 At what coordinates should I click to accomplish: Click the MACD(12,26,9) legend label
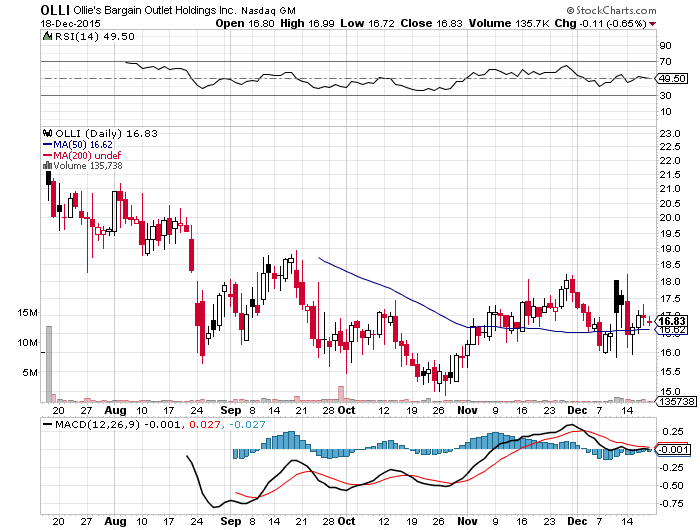(x=97, y=424)
